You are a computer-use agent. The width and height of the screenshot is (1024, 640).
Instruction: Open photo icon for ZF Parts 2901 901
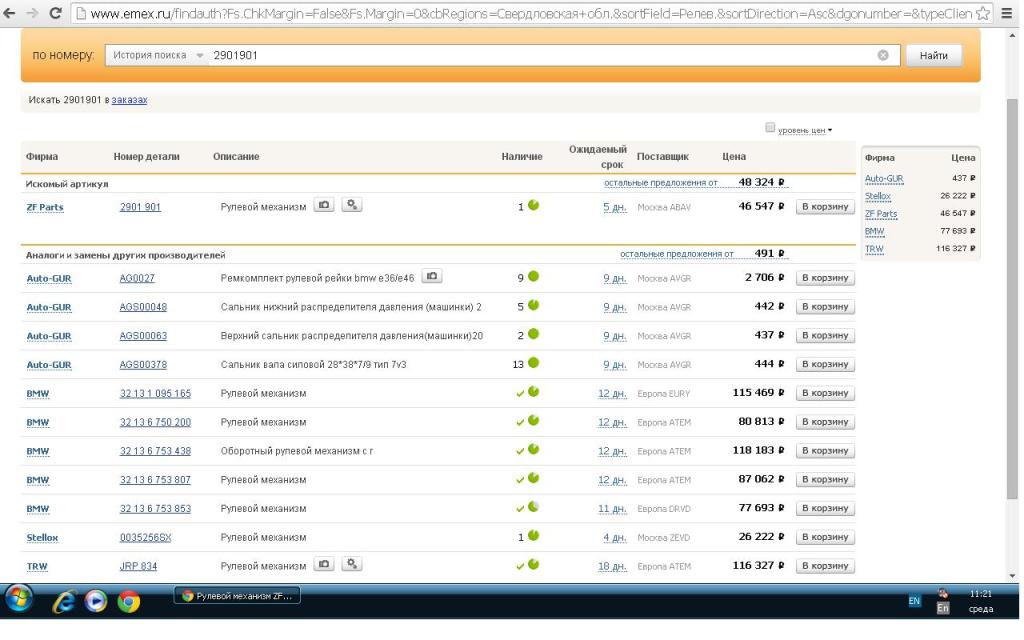click(x=324, y=205)
